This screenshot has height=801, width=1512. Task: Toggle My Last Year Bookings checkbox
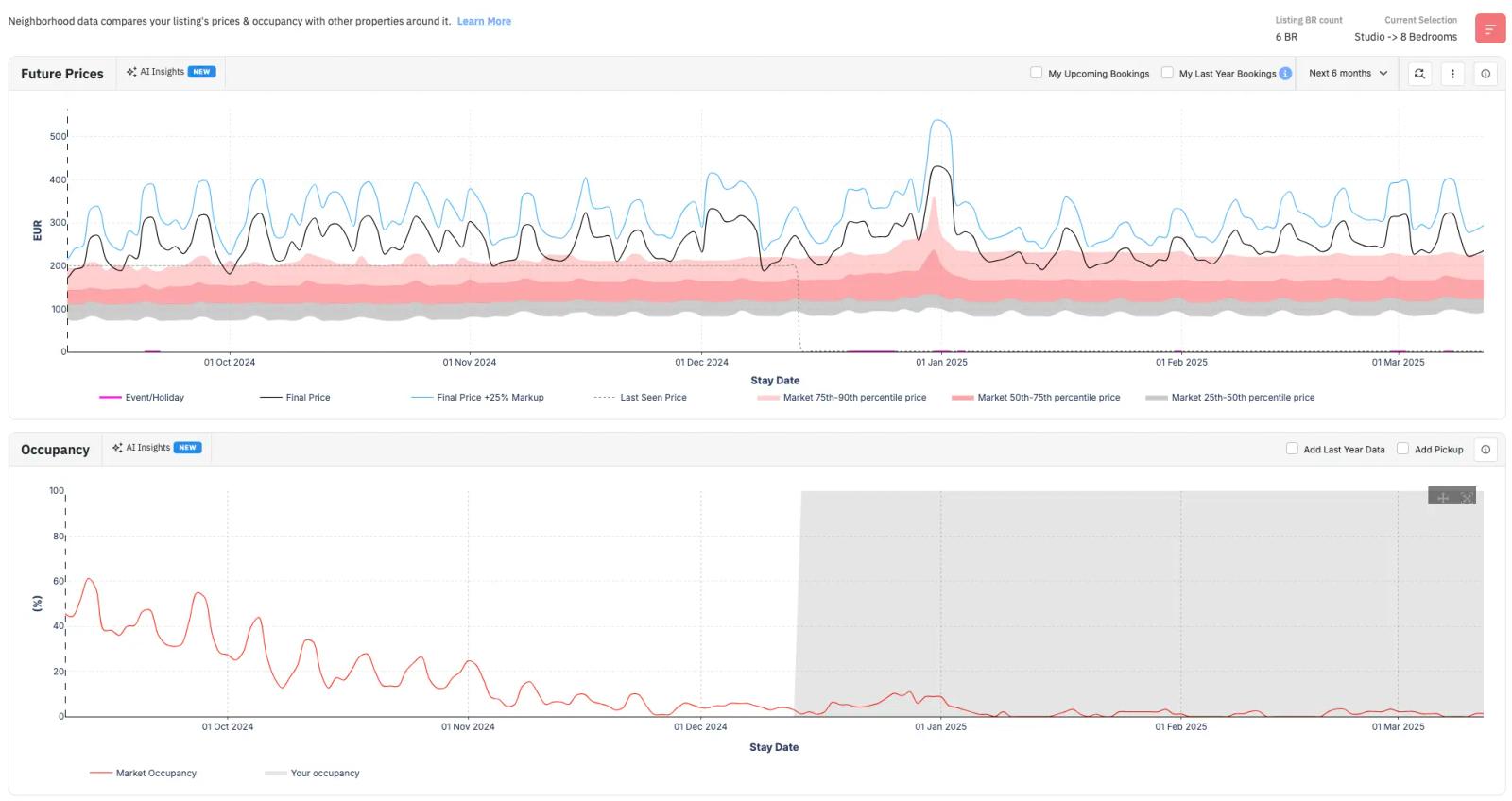[x=1167, y=73]
